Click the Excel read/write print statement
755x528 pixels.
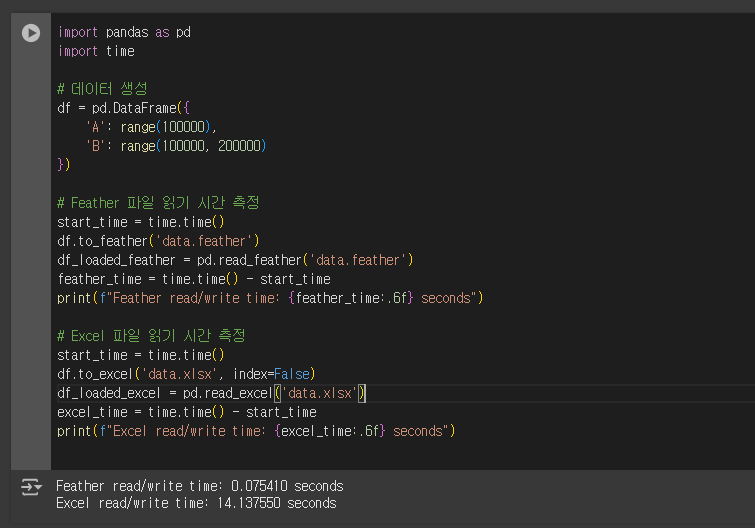[x=256, y=431]
